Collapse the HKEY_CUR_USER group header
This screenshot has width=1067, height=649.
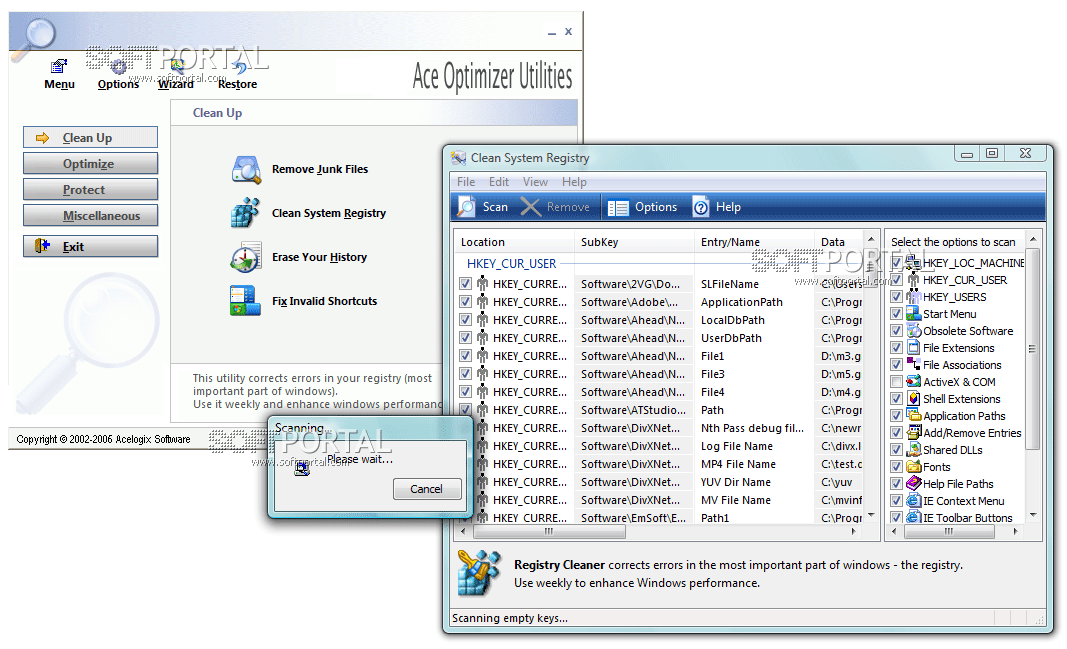(x=512, y=263)
